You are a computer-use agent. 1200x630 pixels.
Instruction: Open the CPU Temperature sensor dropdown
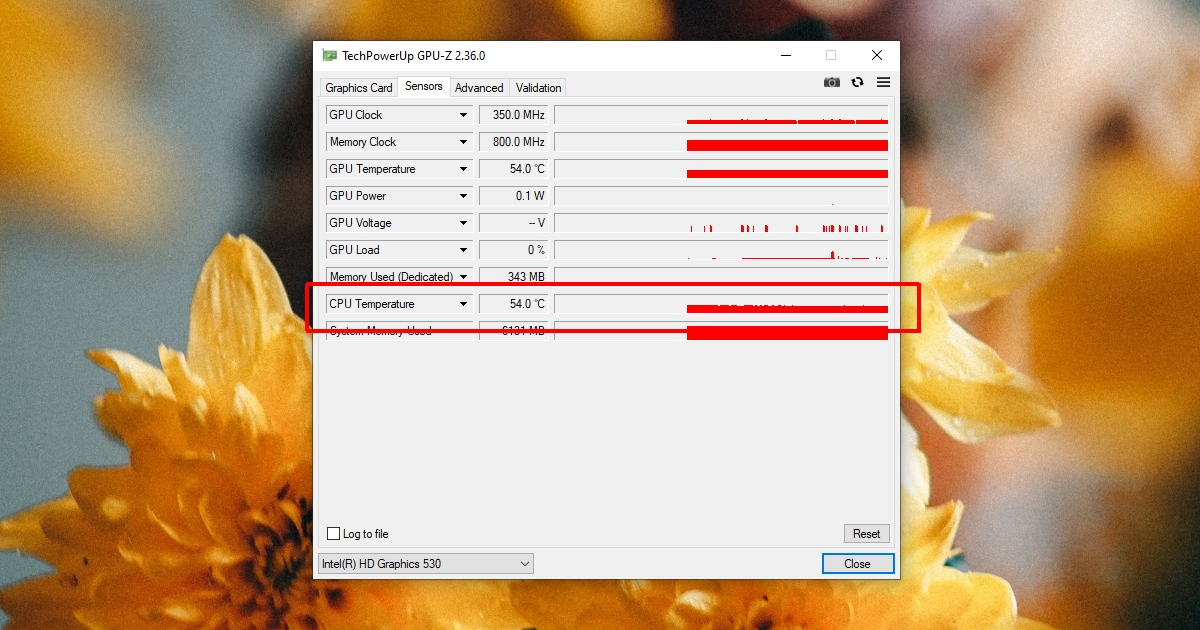(x=463, y=304)
